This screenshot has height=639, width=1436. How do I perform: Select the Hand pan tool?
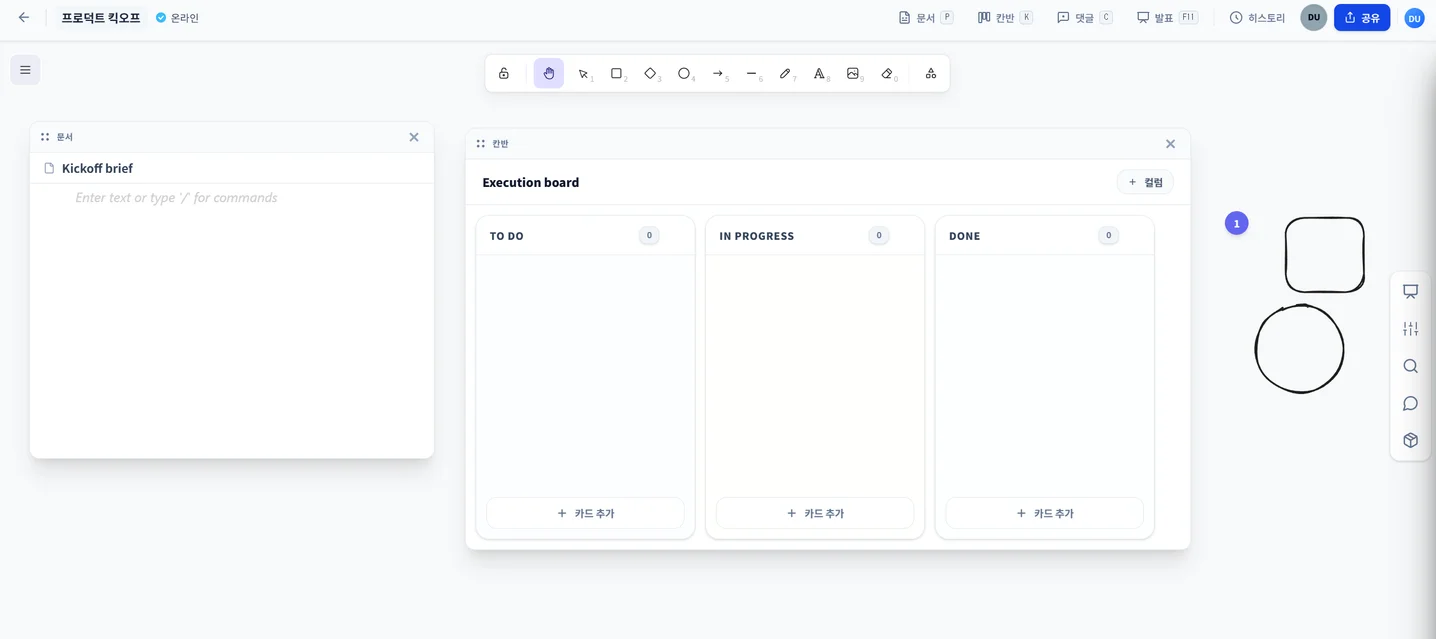[549, 73]
